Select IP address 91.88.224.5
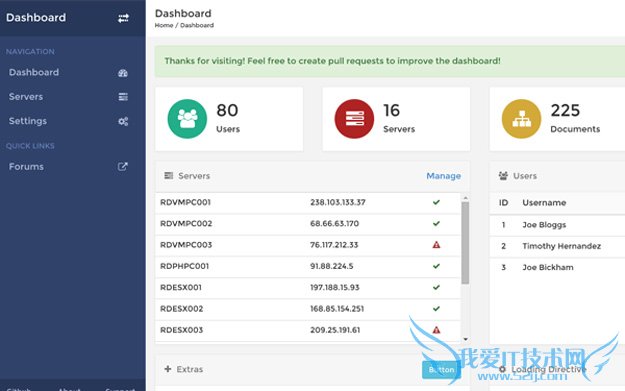625x391 pixels. tap(332, 266)
